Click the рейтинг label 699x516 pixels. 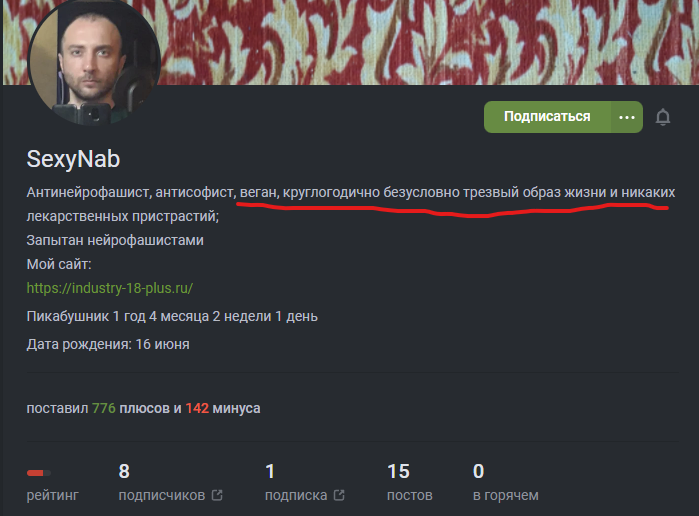tap(53, 495)
